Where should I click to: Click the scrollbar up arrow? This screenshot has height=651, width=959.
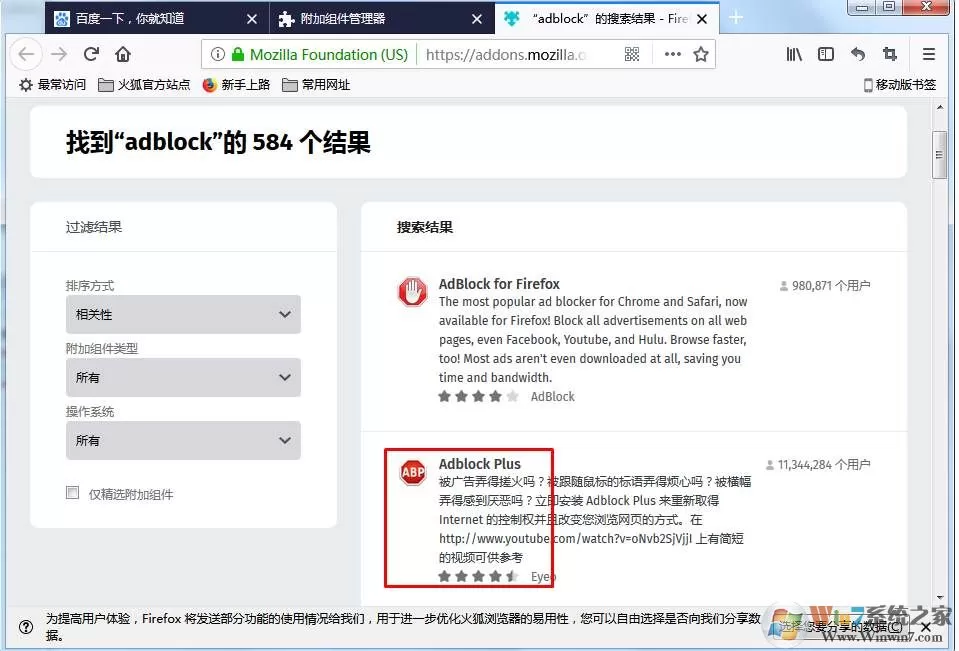coord(940,108)
